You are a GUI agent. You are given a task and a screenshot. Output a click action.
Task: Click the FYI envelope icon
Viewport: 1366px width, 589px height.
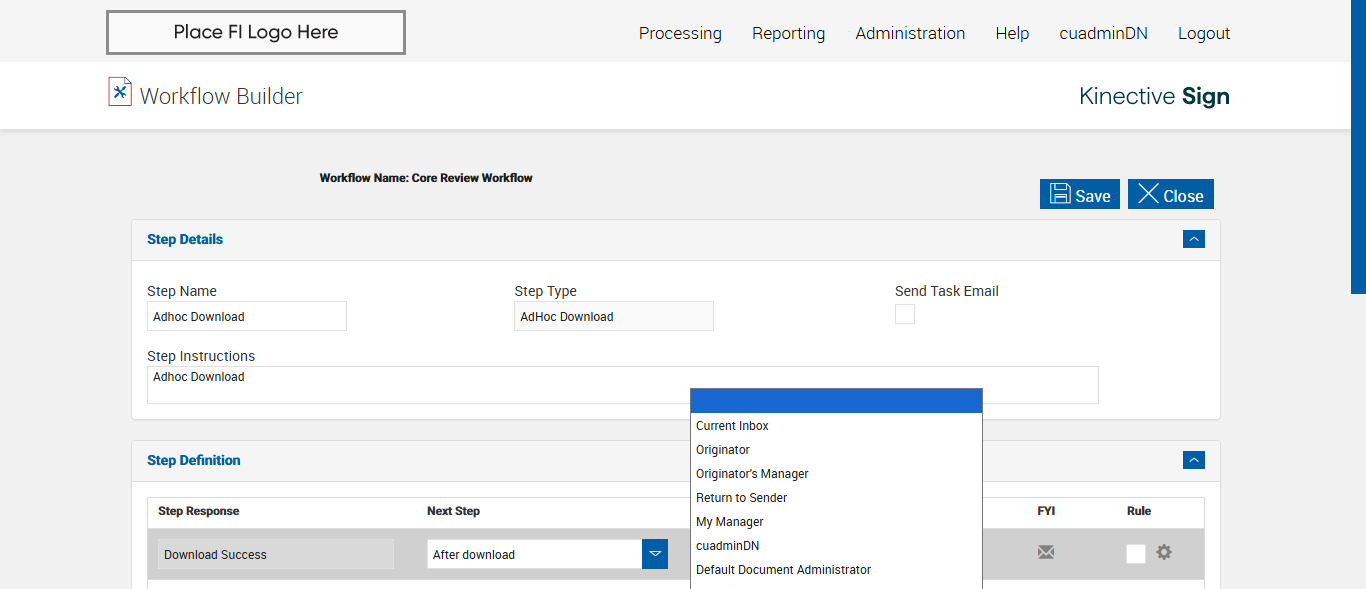tap(1046, 552)
